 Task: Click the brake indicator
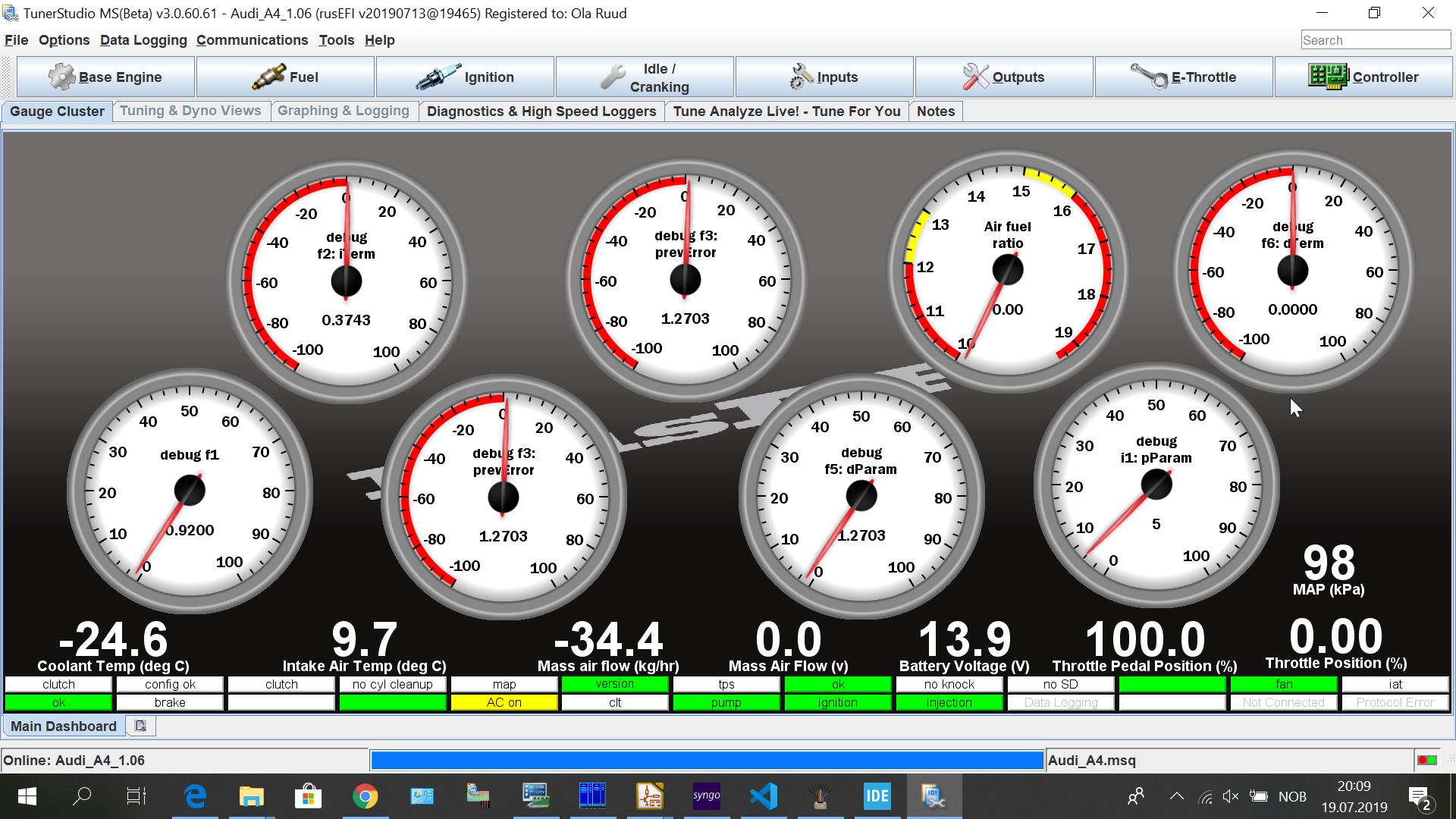[x=170, y=702]
